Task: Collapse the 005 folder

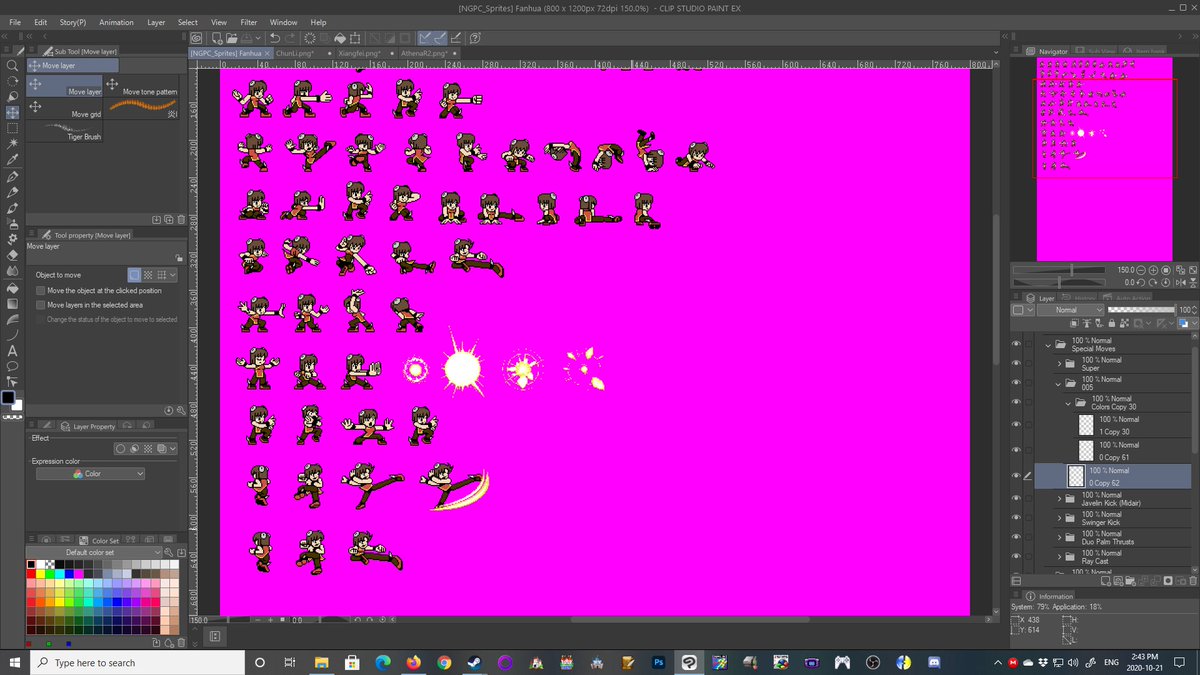Action: tap(1058, 383)
